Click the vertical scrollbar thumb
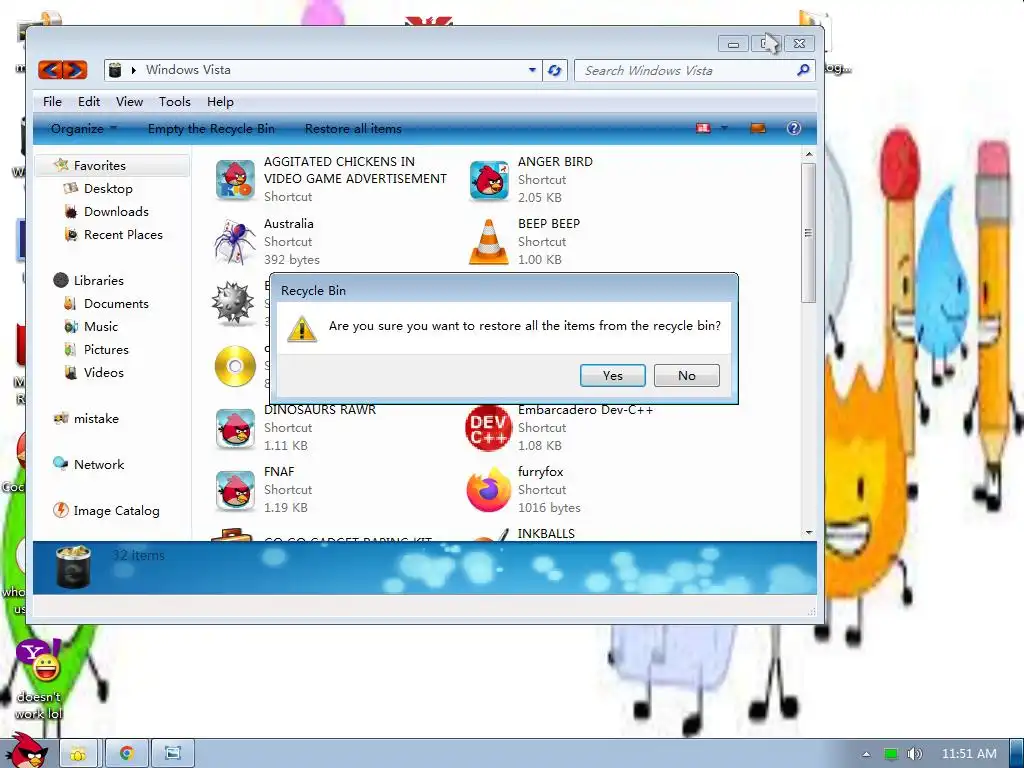The width and height of the screenshot is (1024, 768). (808, 233)
